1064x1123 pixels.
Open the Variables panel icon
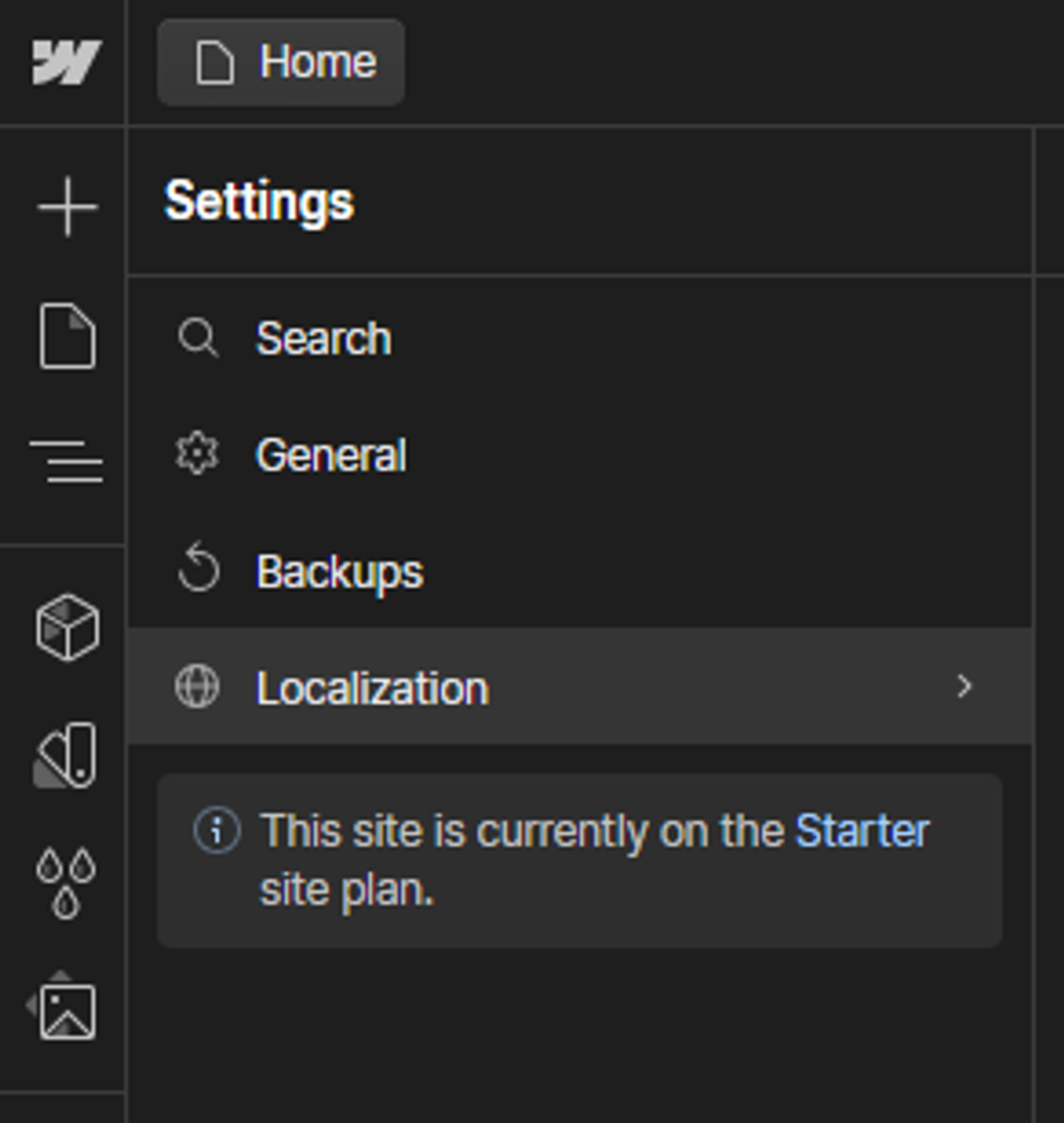(x=66, y=755)
